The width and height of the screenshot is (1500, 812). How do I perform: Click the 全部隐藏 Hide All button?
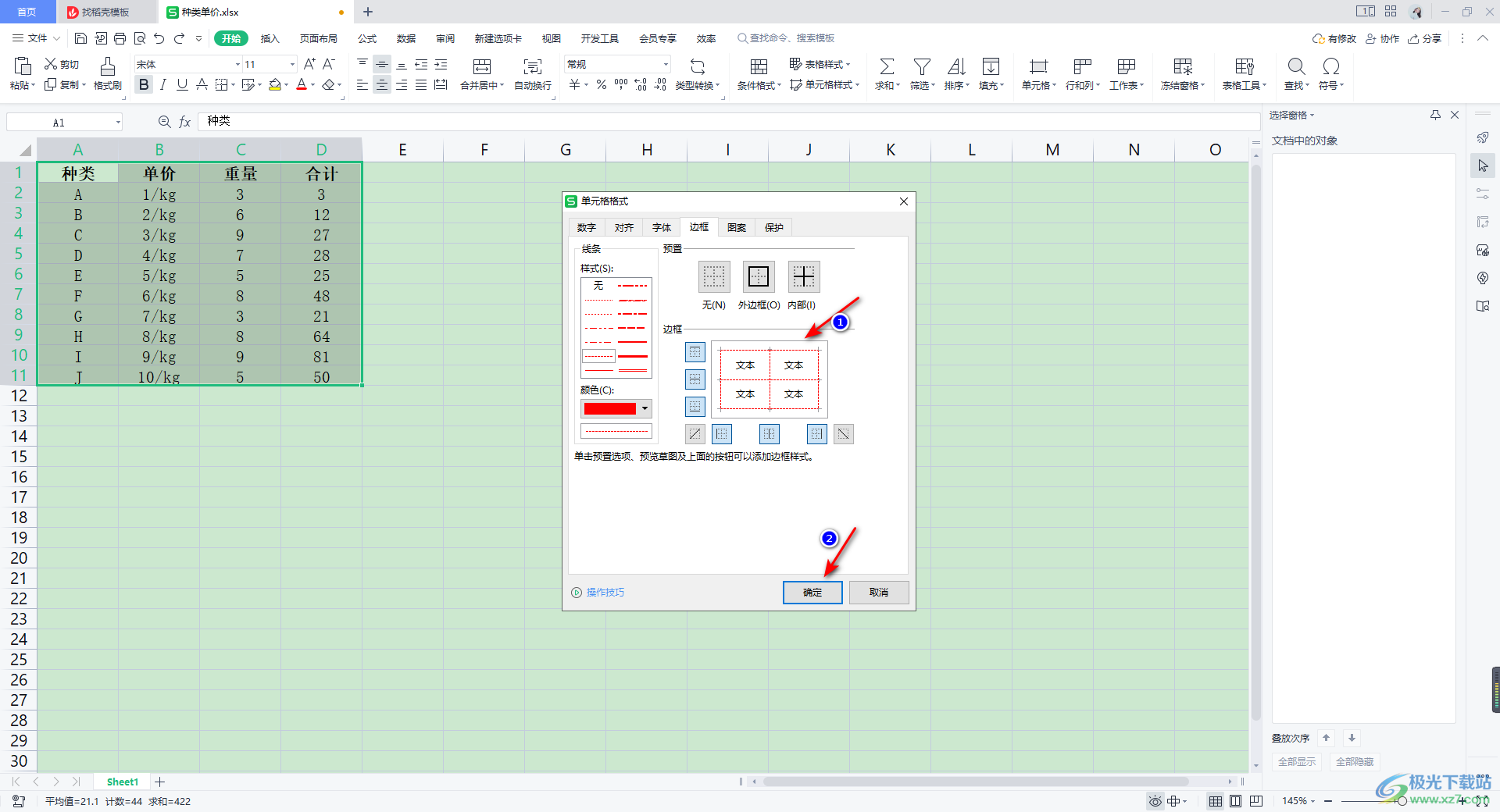(x=1355, y=761)
